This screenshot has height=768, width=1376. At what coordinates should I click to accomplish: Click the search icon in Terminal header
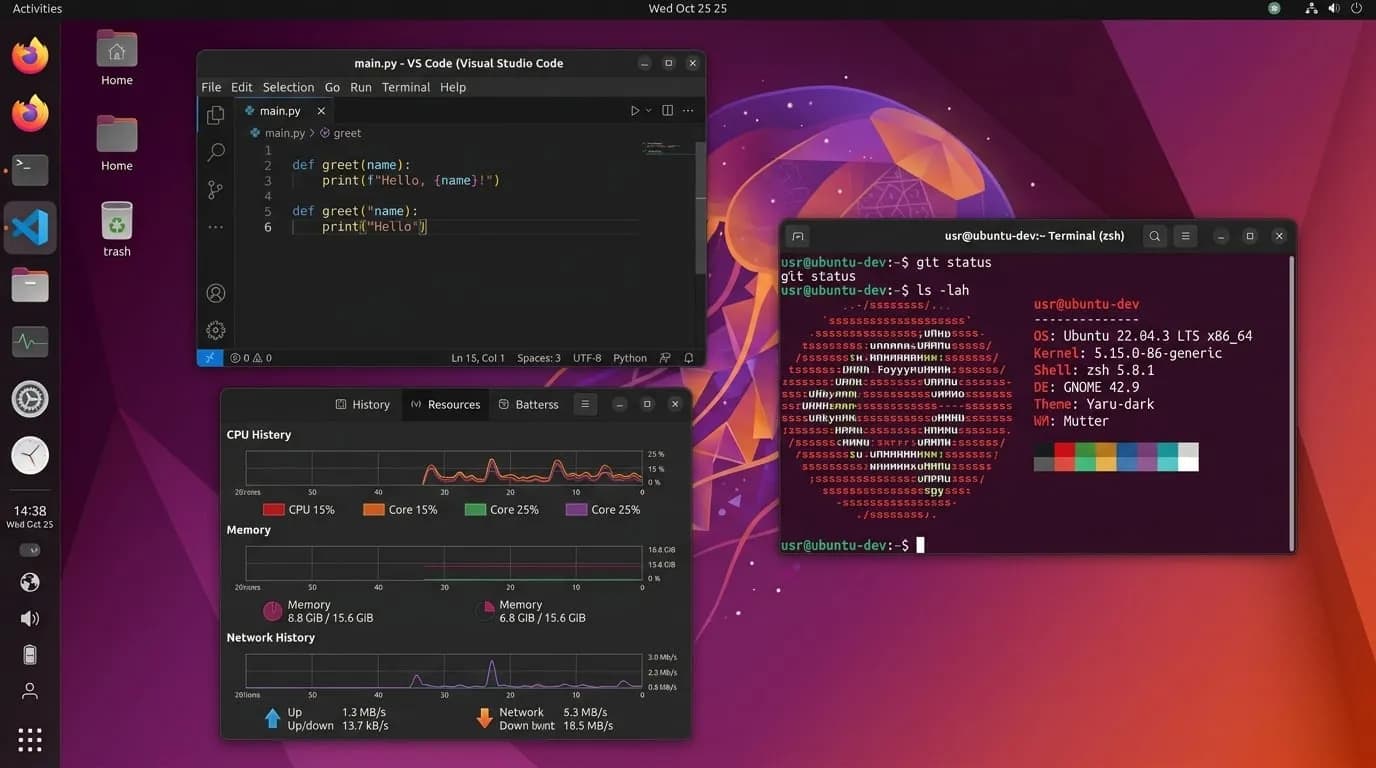pos(1155,236)
